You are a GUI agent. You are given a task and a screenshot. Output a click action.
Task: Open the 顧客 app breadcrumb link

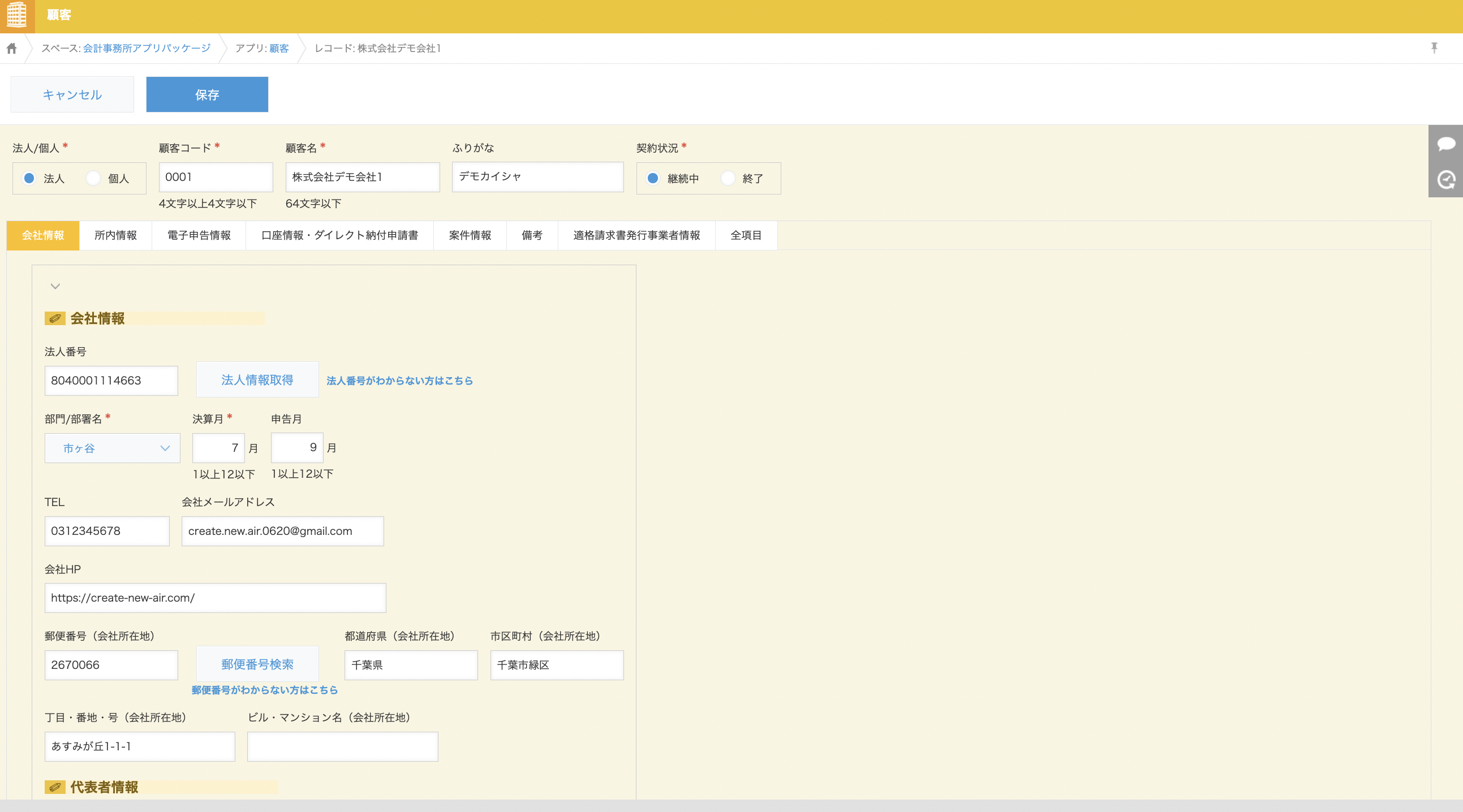coord(279,48)
